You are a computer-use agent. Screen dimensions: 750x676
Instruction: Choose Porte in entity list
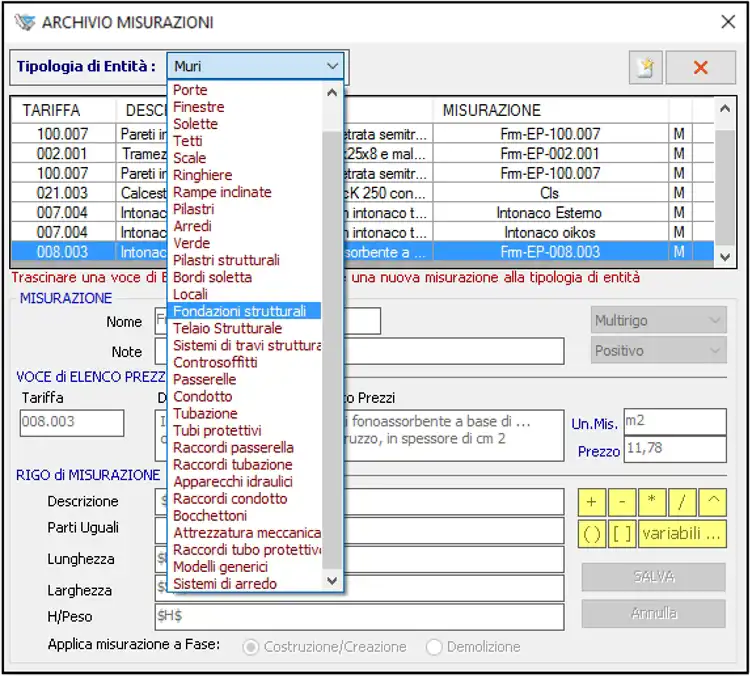(x=245, y=90)
